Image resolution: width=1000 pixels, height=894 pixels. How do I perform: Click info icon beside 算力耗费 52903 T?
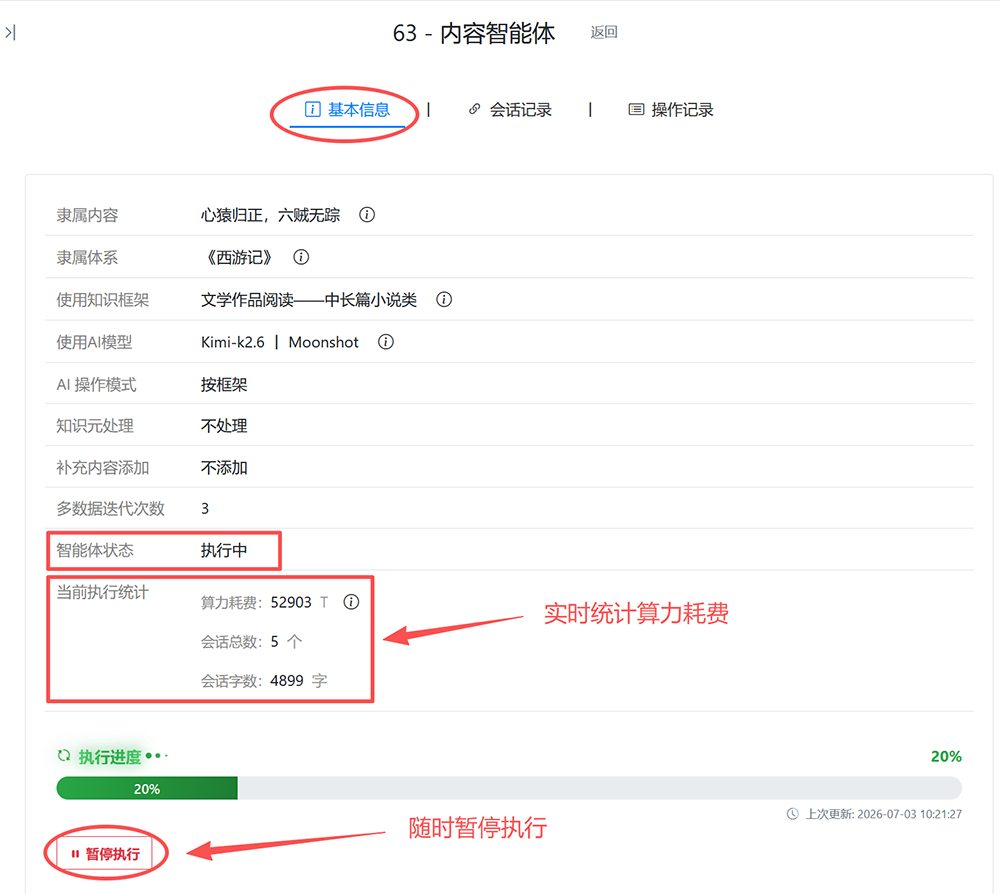click(351, 602)
